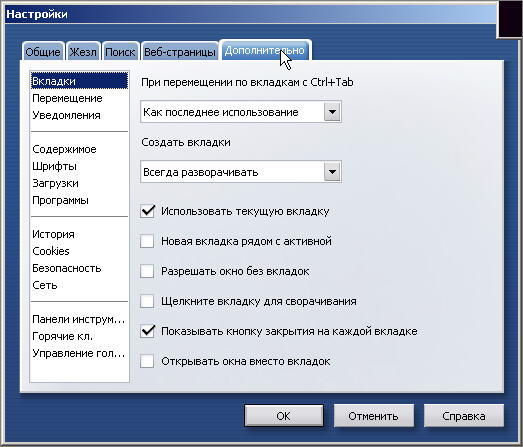523x447 pixels.
Task: Open the Общие tab
Action: point(43,52)
